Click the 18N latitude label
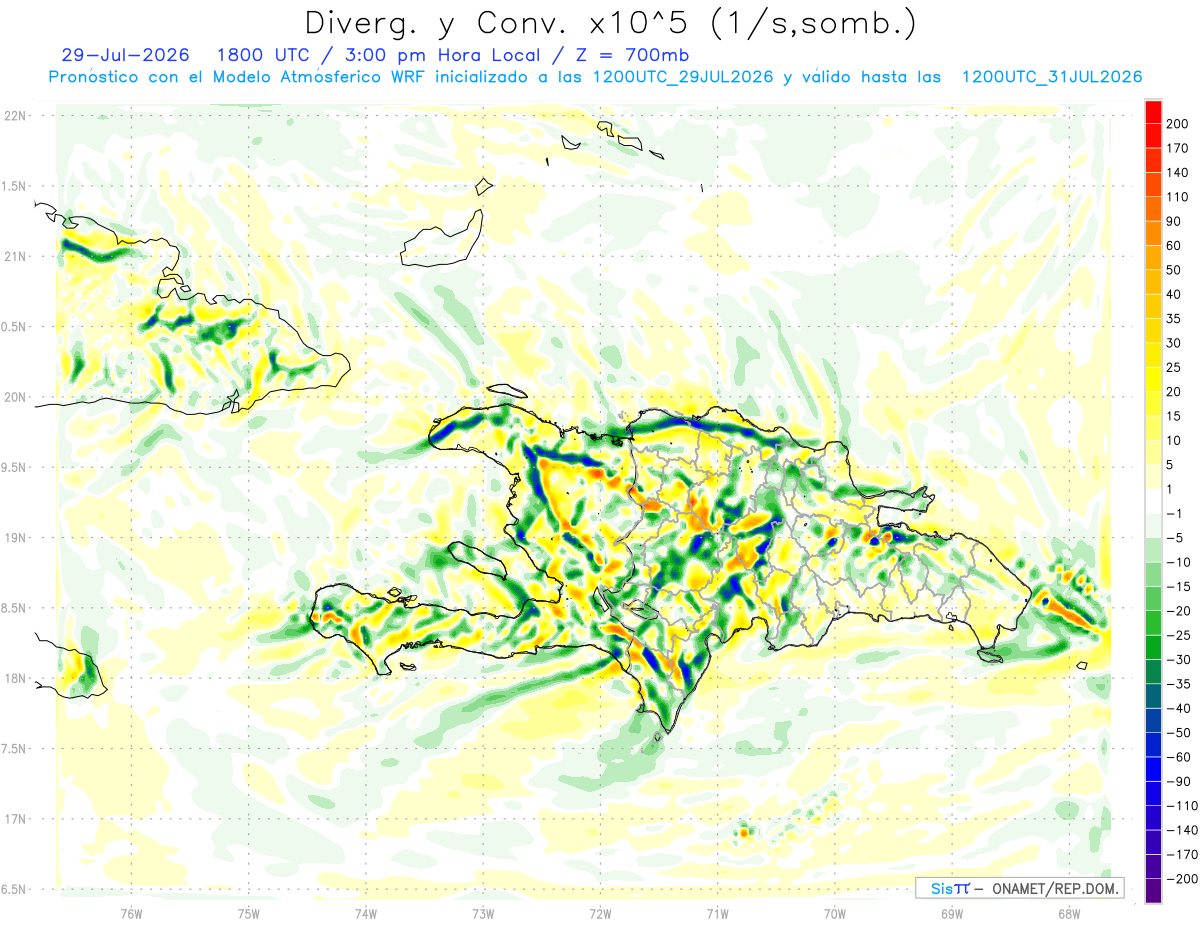The width and height of the screenshot is (1200, 927). (x=14, y=678)
